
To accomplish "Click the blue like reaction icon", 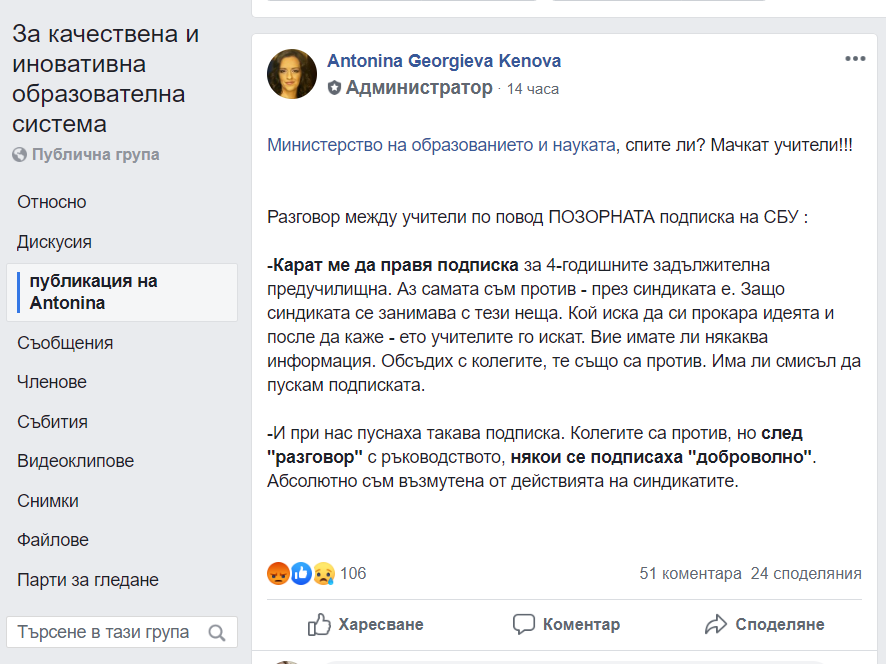I will [301, 573].
